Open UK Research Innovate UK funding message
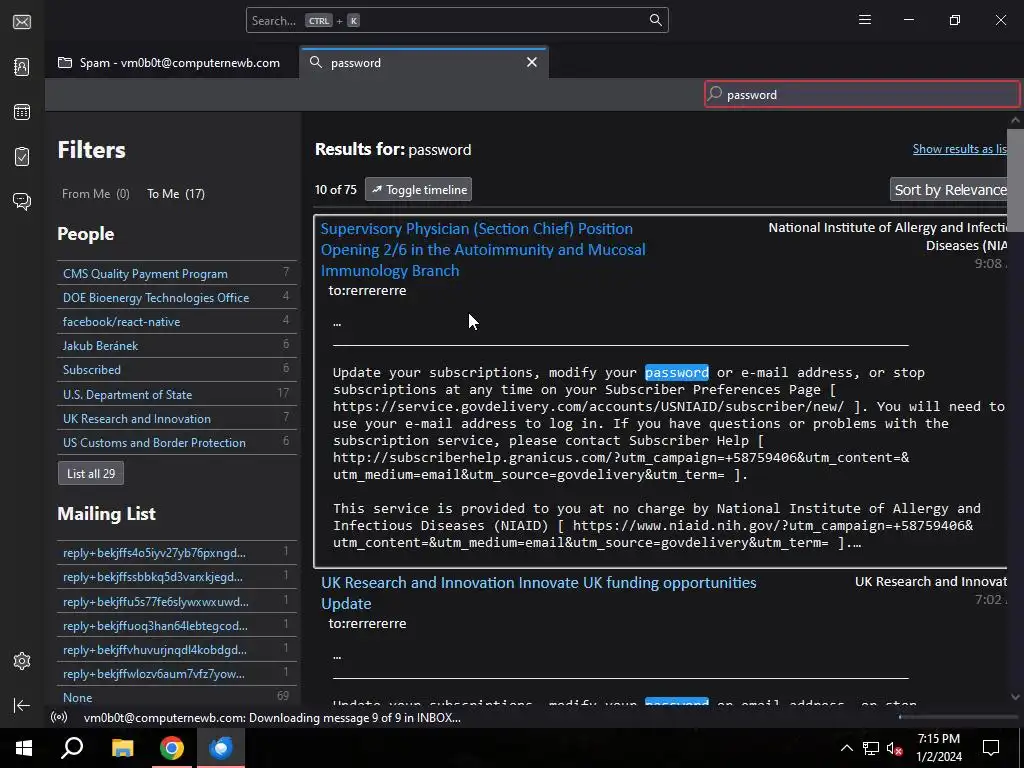This screenshot has width=1024, height=768. [538, 593]
